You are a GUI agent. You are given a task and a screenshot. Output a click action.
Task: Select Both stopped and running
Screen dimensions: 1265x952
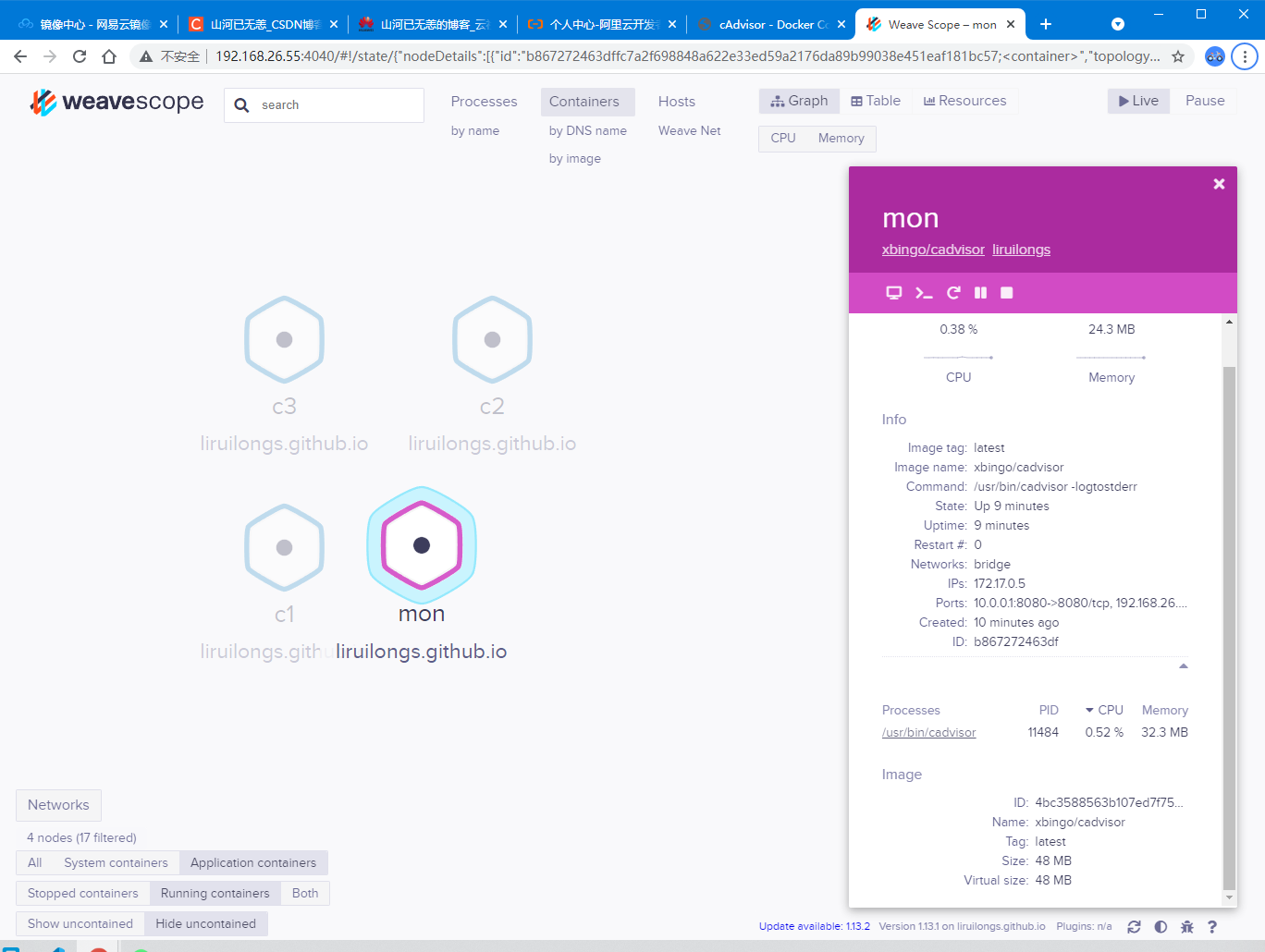tap(305, 893)
